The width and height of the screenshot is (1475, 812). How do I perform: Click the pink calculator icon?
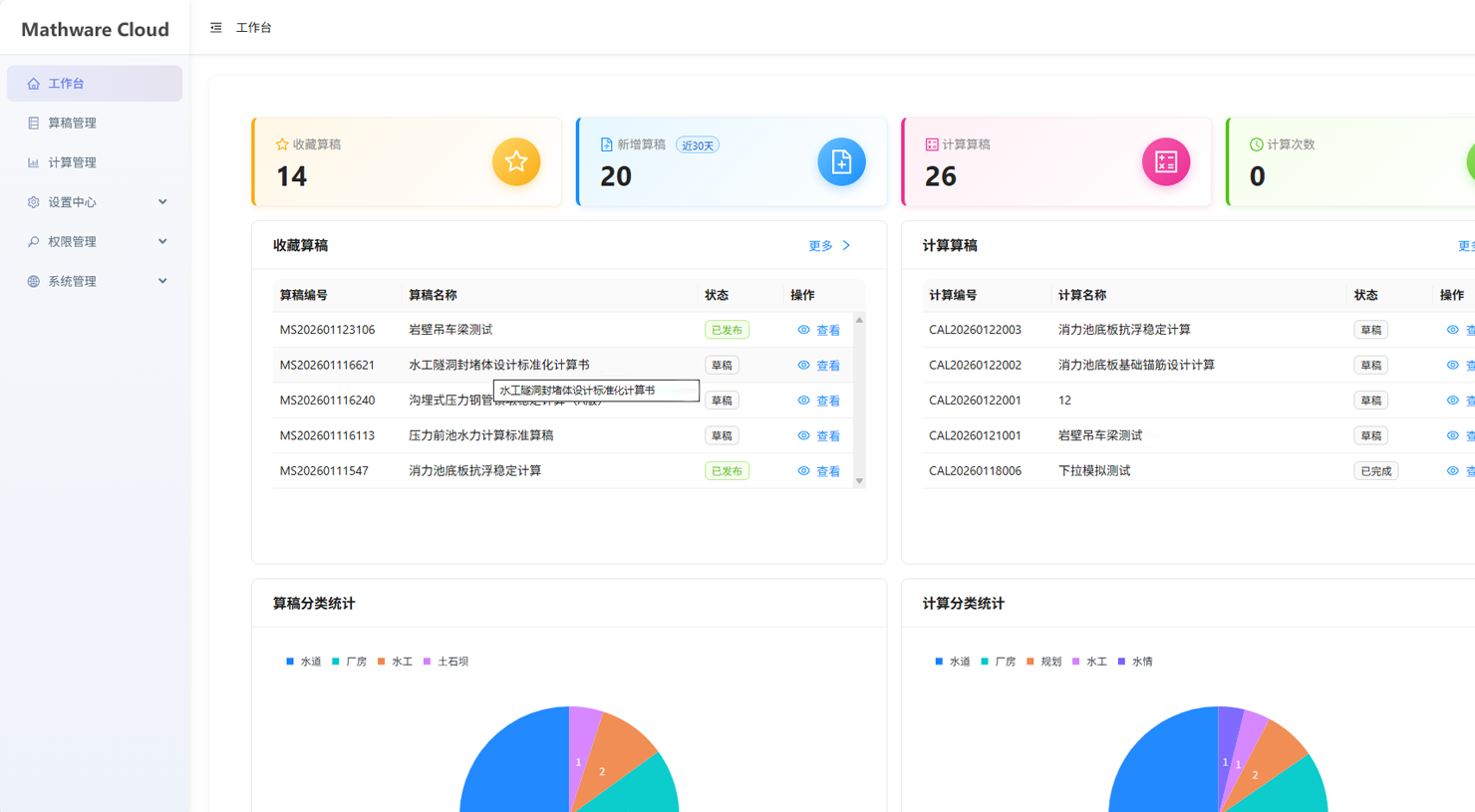[1165, 161]
